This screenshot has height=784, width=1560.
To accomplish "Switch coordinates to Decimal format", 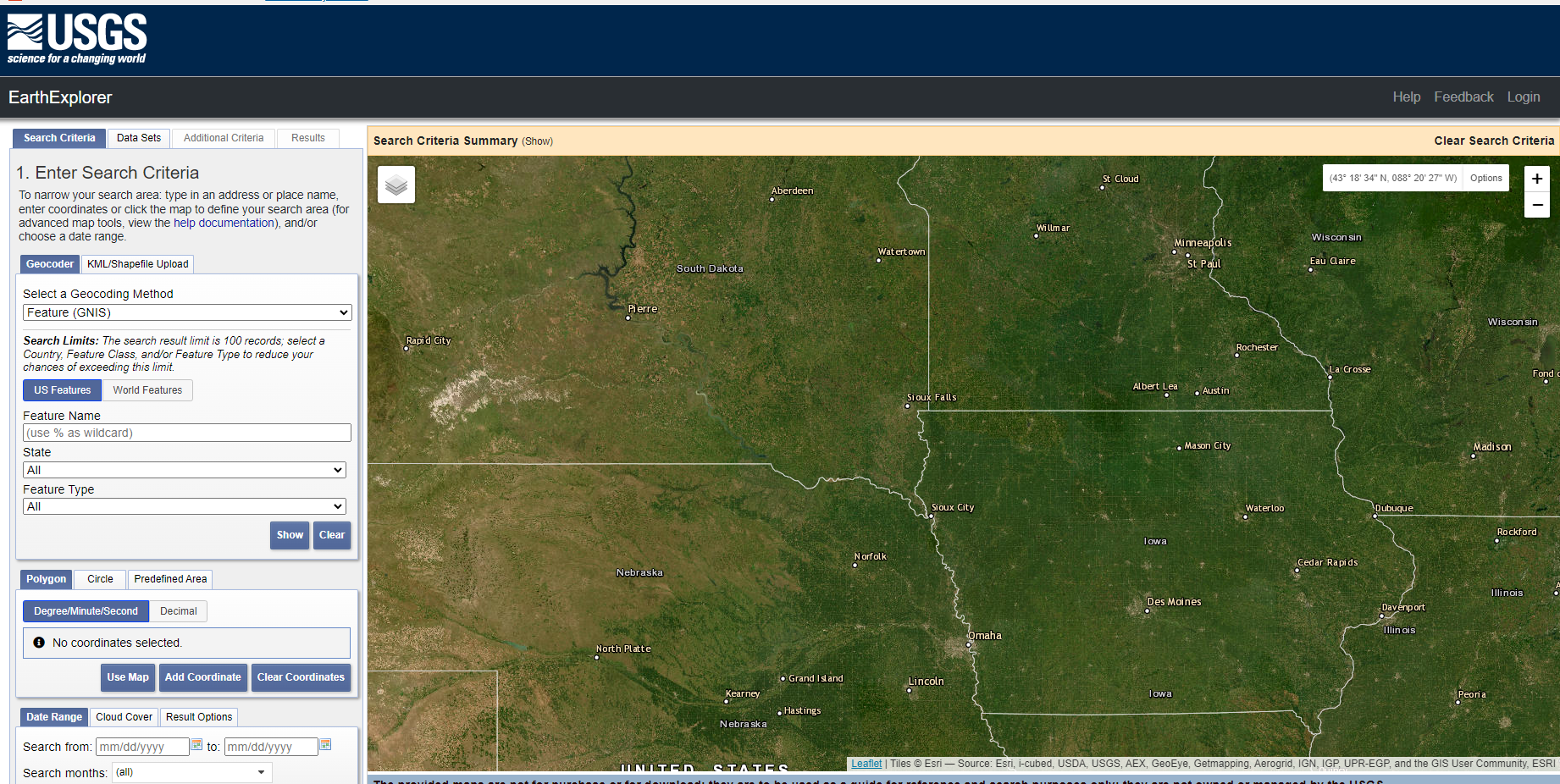I will point(179,611).
